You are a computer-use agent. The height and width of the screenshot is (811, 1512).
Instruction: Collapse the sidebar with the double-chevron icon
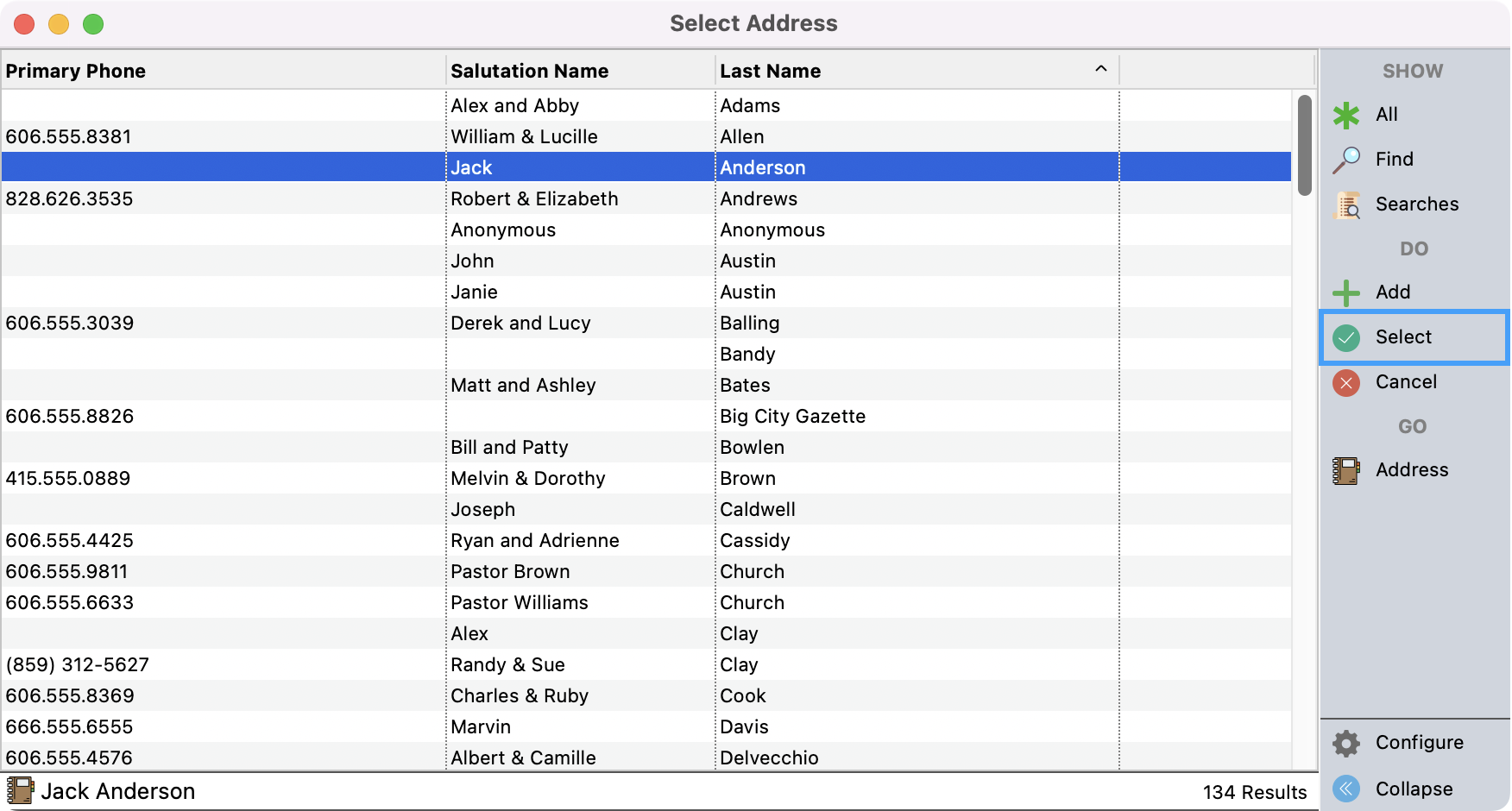coord(1346,789)
